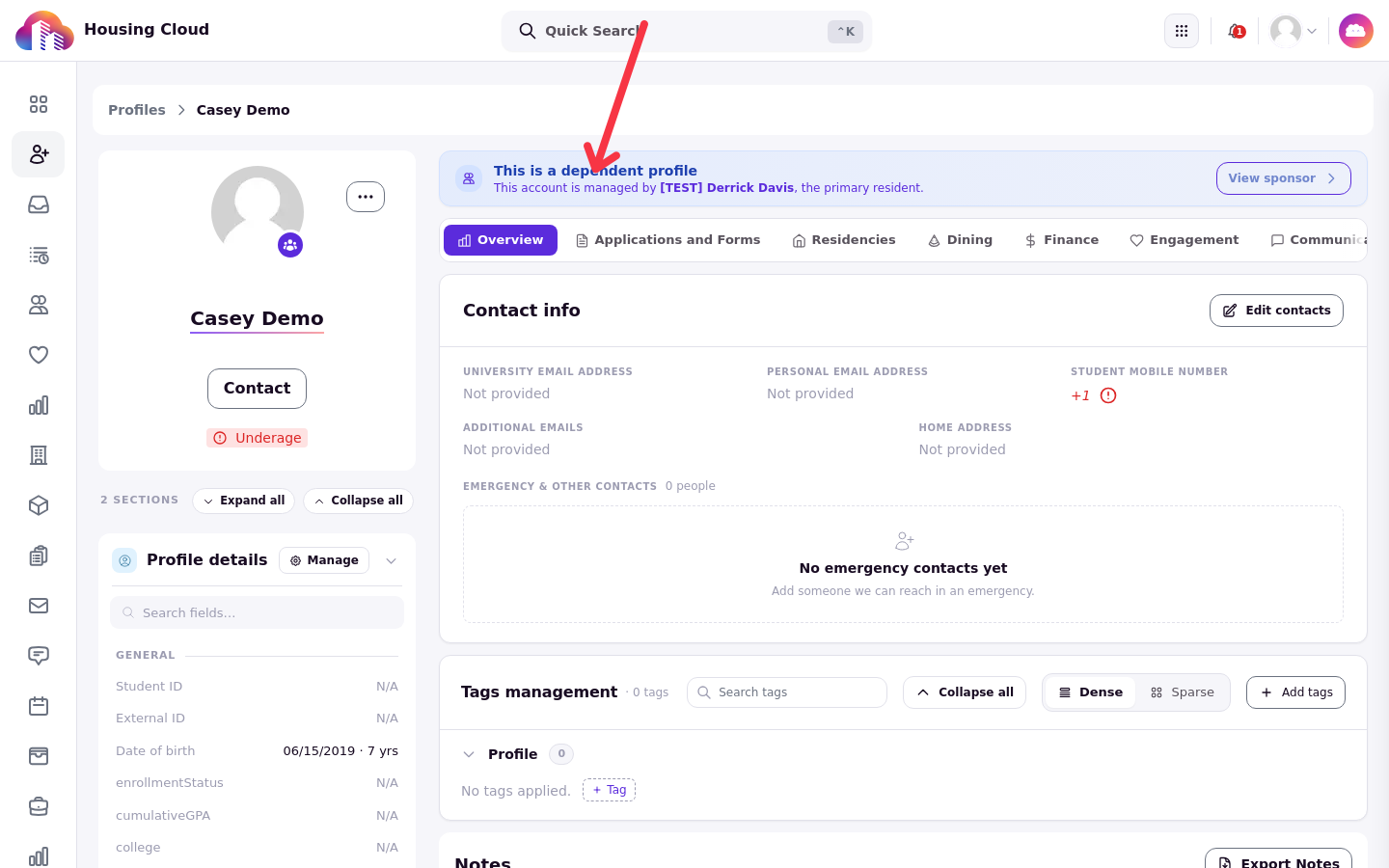Open the package cube sidebar icon
The width and height of the screenshot is (1389, 868).
[x=39, y=505]
